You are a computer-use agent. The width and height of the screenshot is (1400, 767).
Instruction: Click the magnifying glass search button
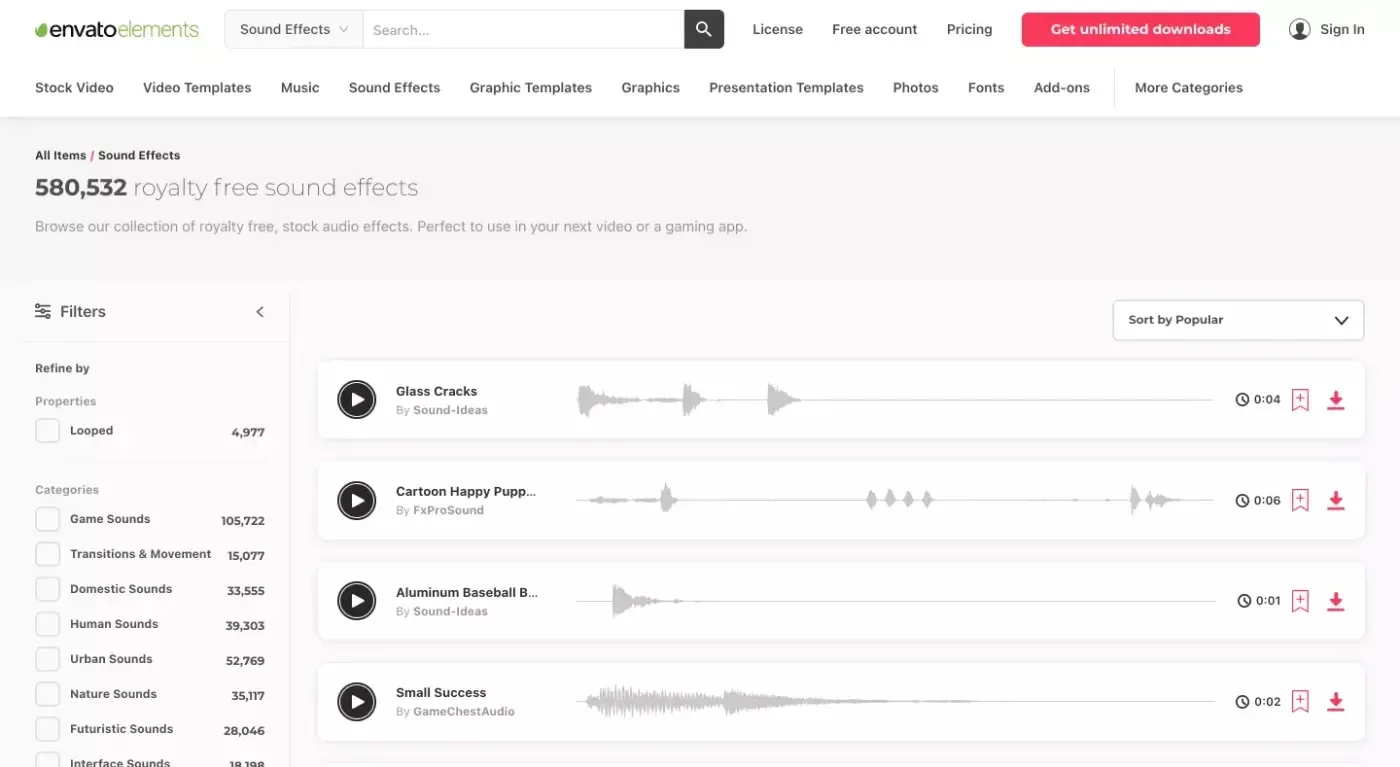pos(704,29)
